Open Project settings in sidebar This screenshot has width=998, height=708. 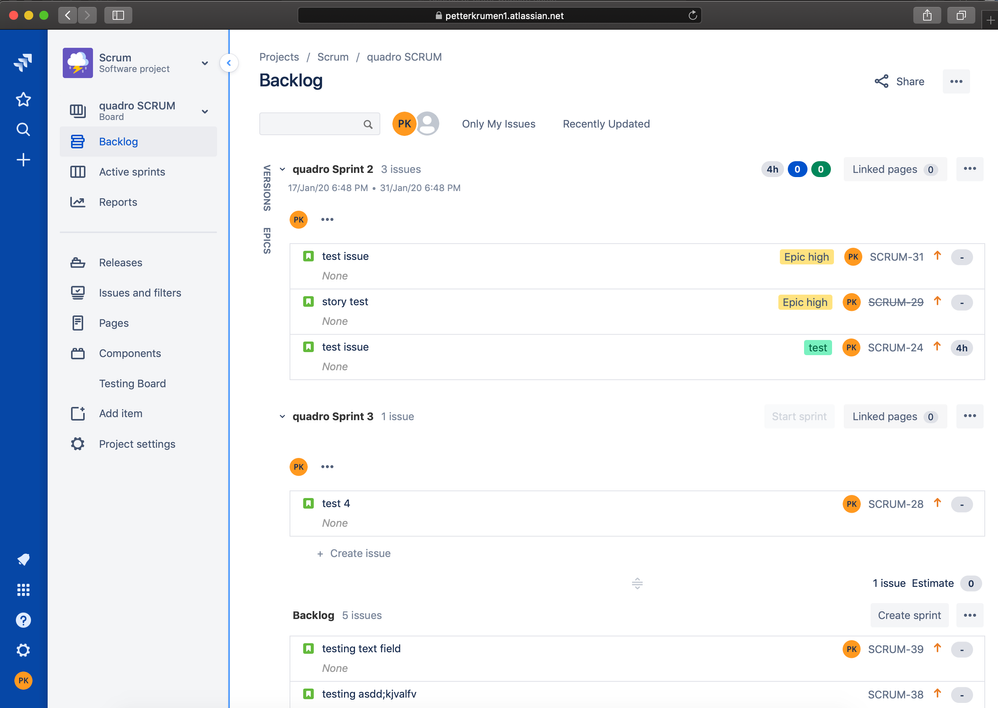138,444
